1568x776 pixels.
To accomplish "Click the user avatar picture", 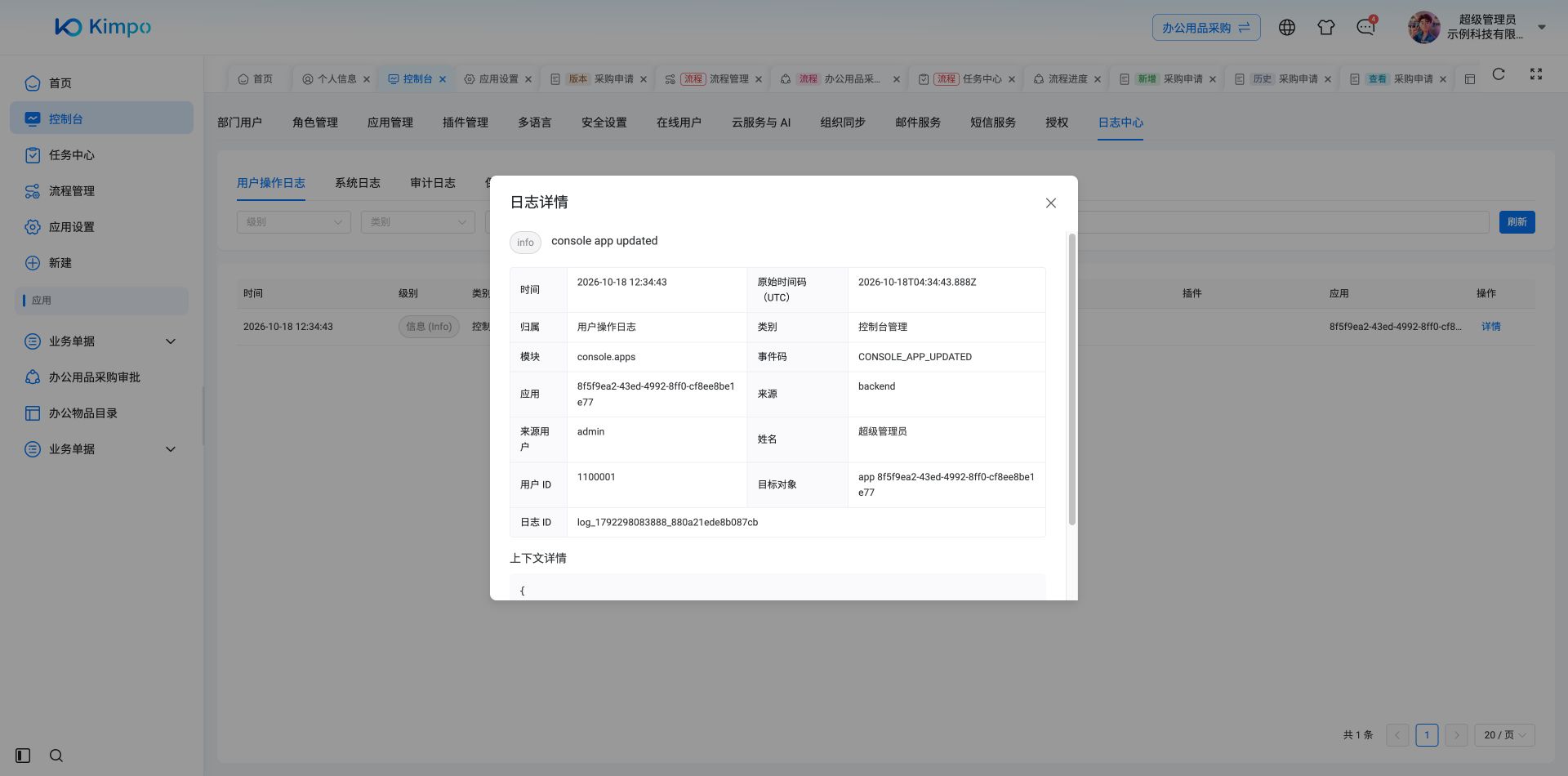I will pyautogui.click(x=1424, y=27).
